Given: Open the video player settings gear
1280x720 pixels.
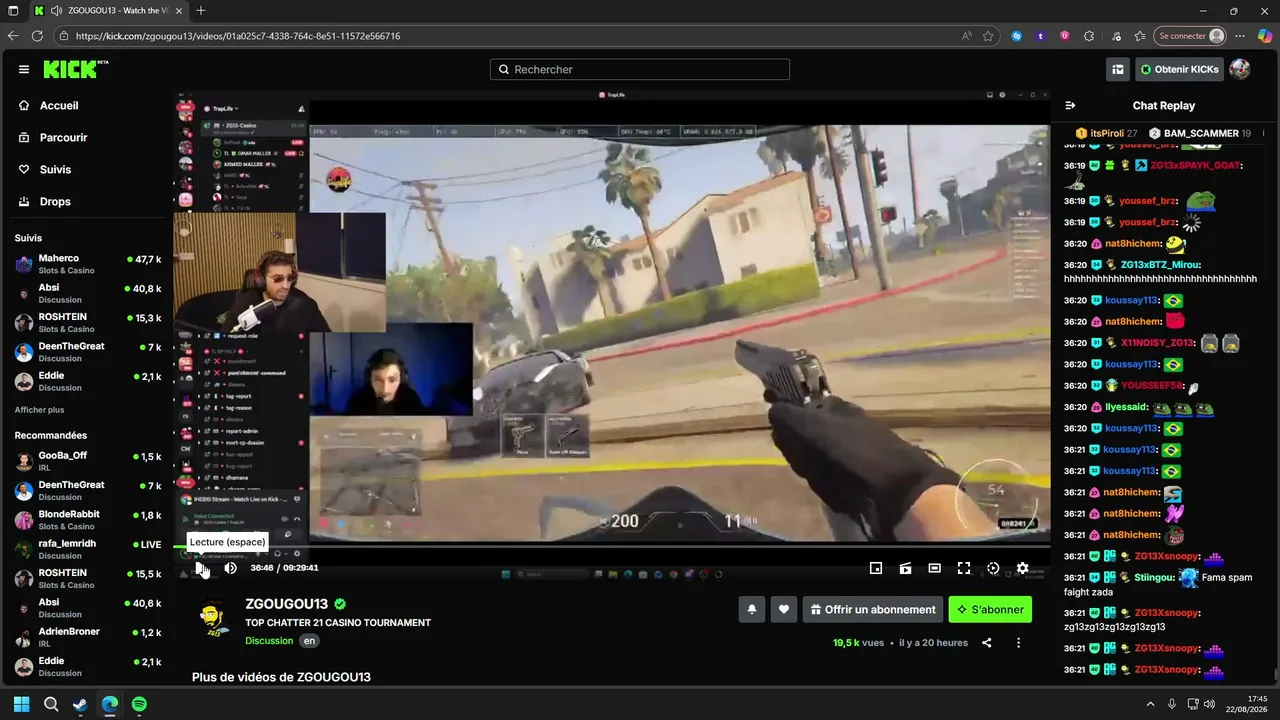Looking at the screenshot, I should point(1022,568).
